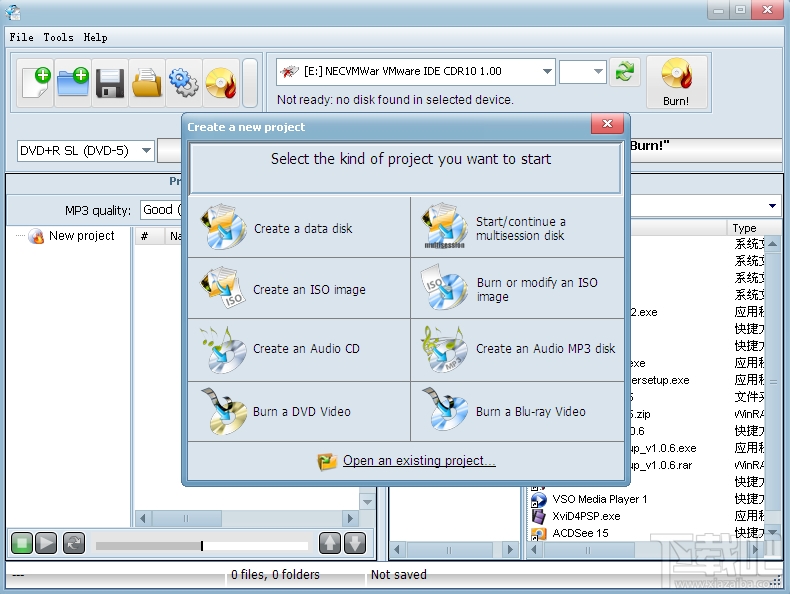
Task: Click the add folder toolbar icon
Action: (x=73, y=83)
